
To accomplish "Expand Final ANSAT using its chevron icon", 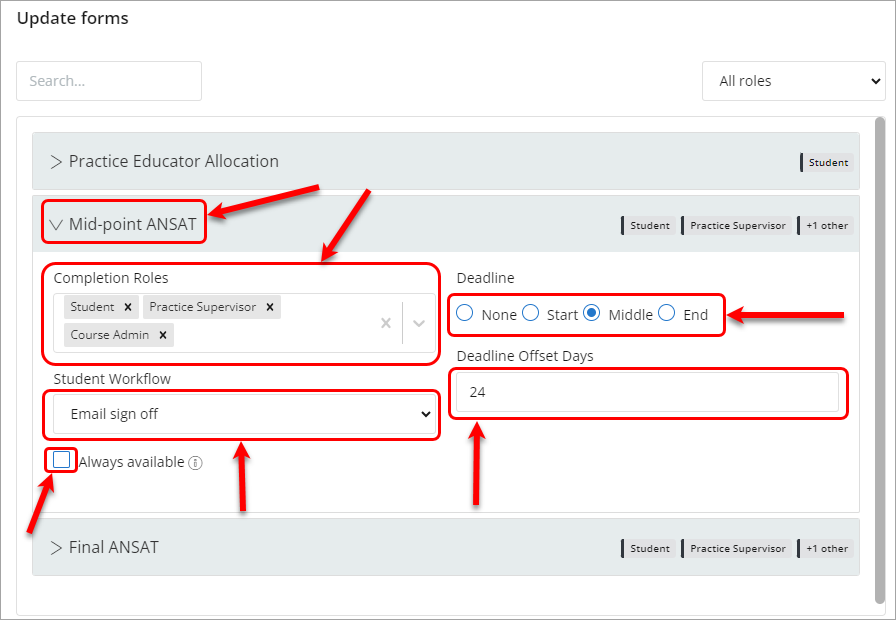I will click(x=57, y=547).
